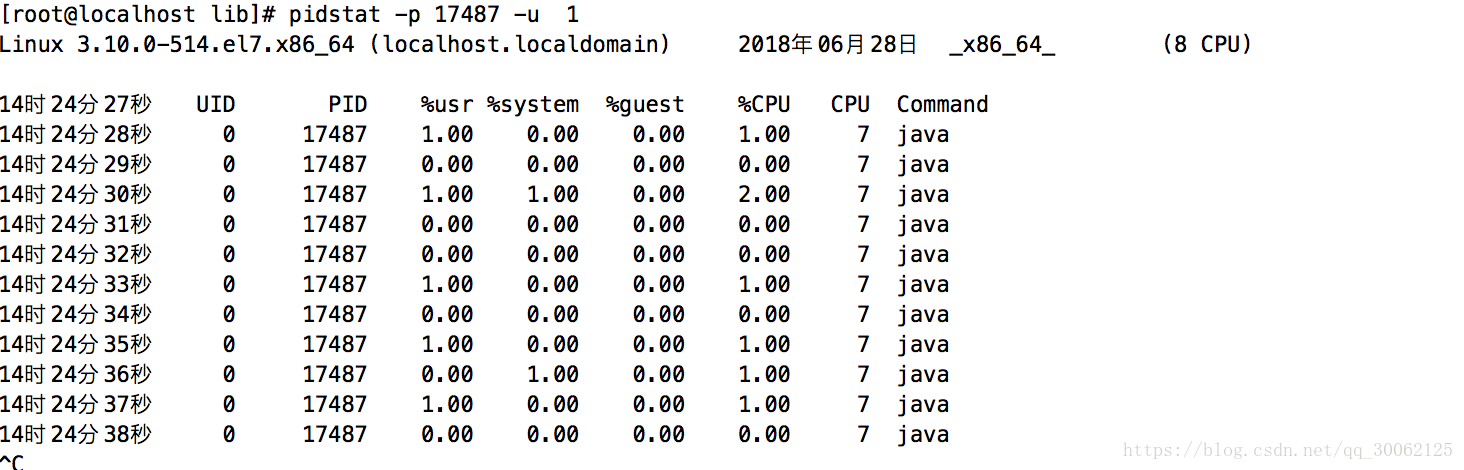Click timestamp 14时24分37秒

(x=76, y=405)
